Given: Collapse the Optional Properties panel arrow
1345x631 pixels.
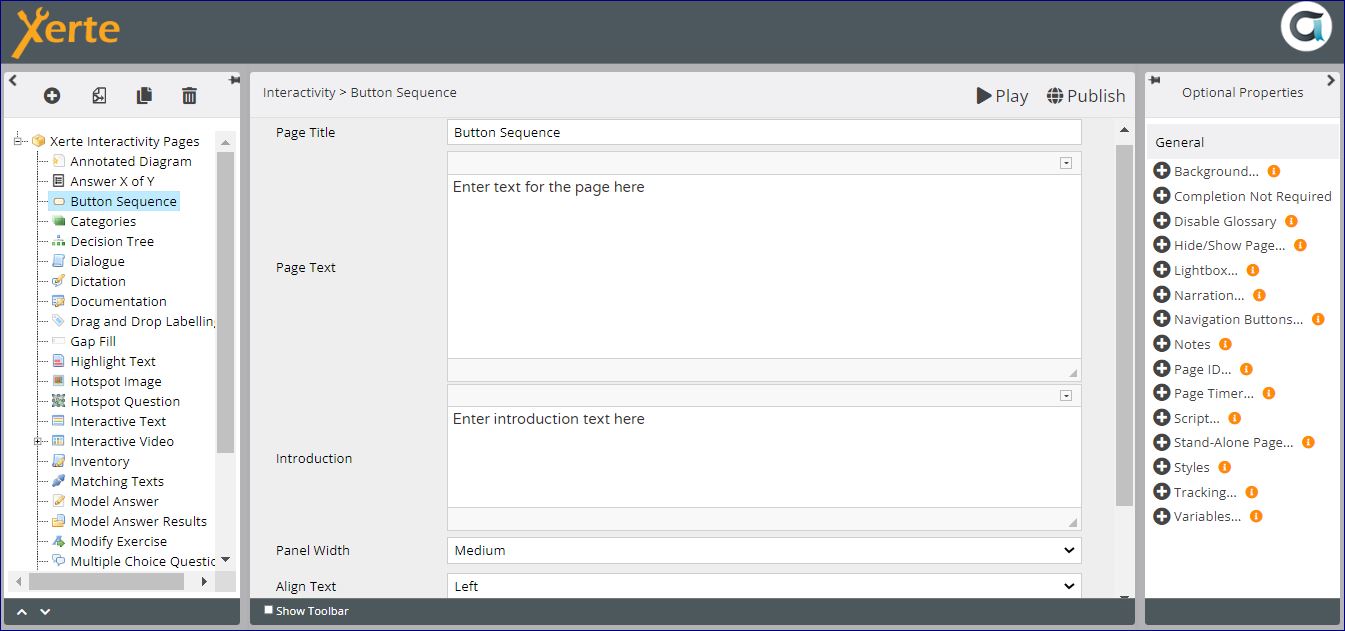Looking at the screenshot, I should point(1330,80).
